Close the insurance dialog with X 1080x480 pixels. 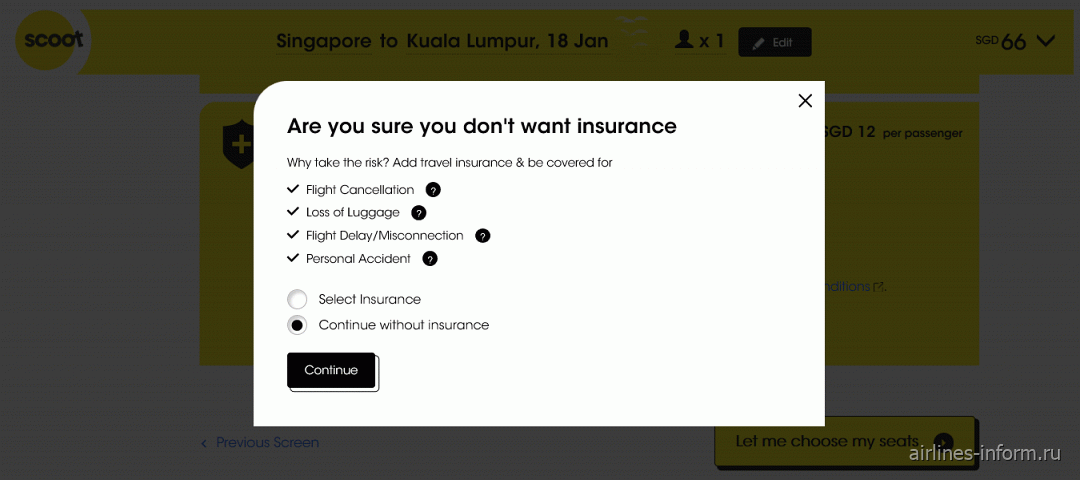(804, 101)
